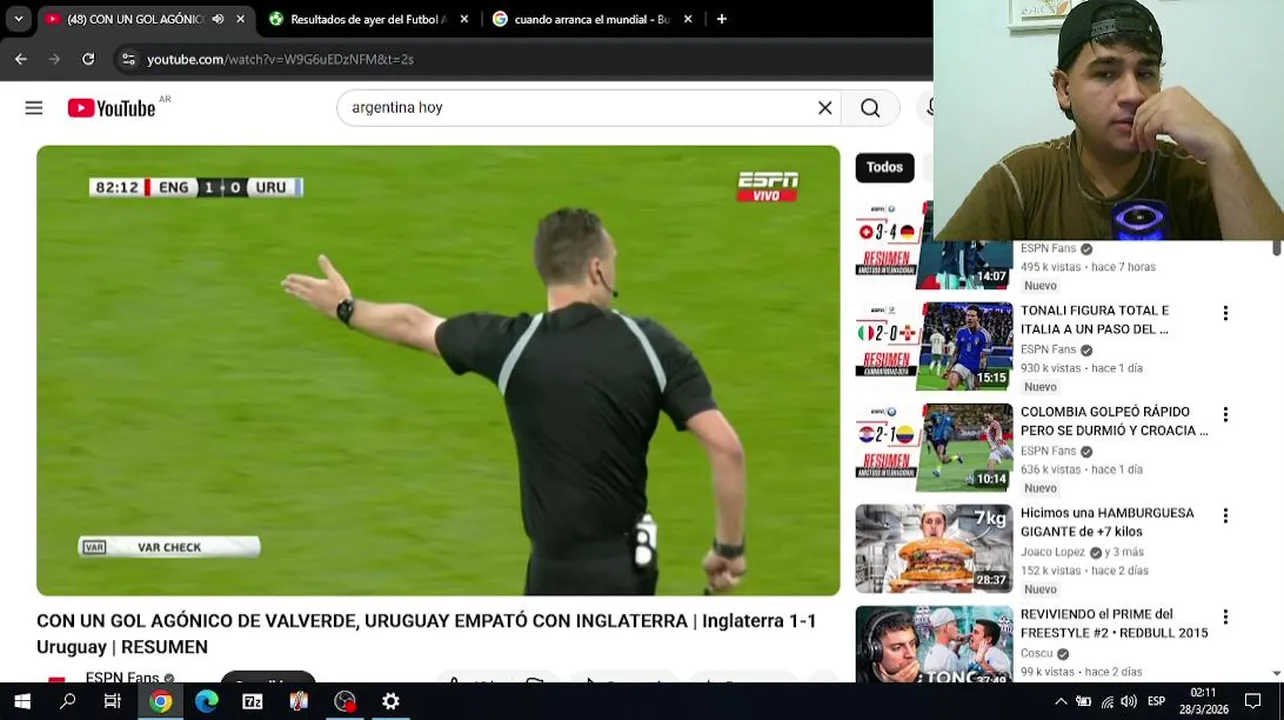Open the giant hamburger 7kg thumbnail
The image size is (1284, 720).
click(x=934, y=548)
